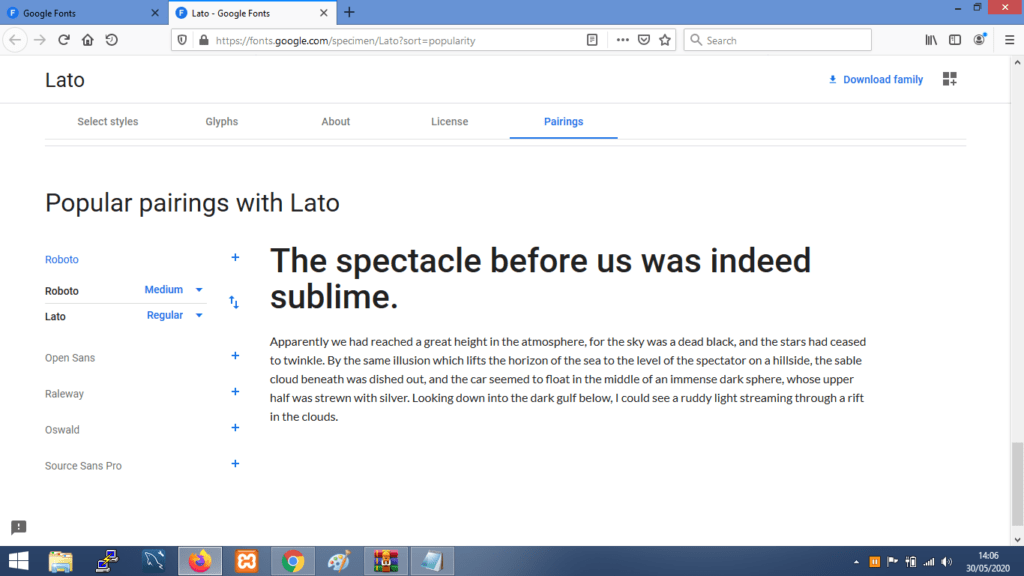Image resolution: width=1024 pixels, height=576 pixels.
Task: Open Firefox account icon
Action: 979,40
